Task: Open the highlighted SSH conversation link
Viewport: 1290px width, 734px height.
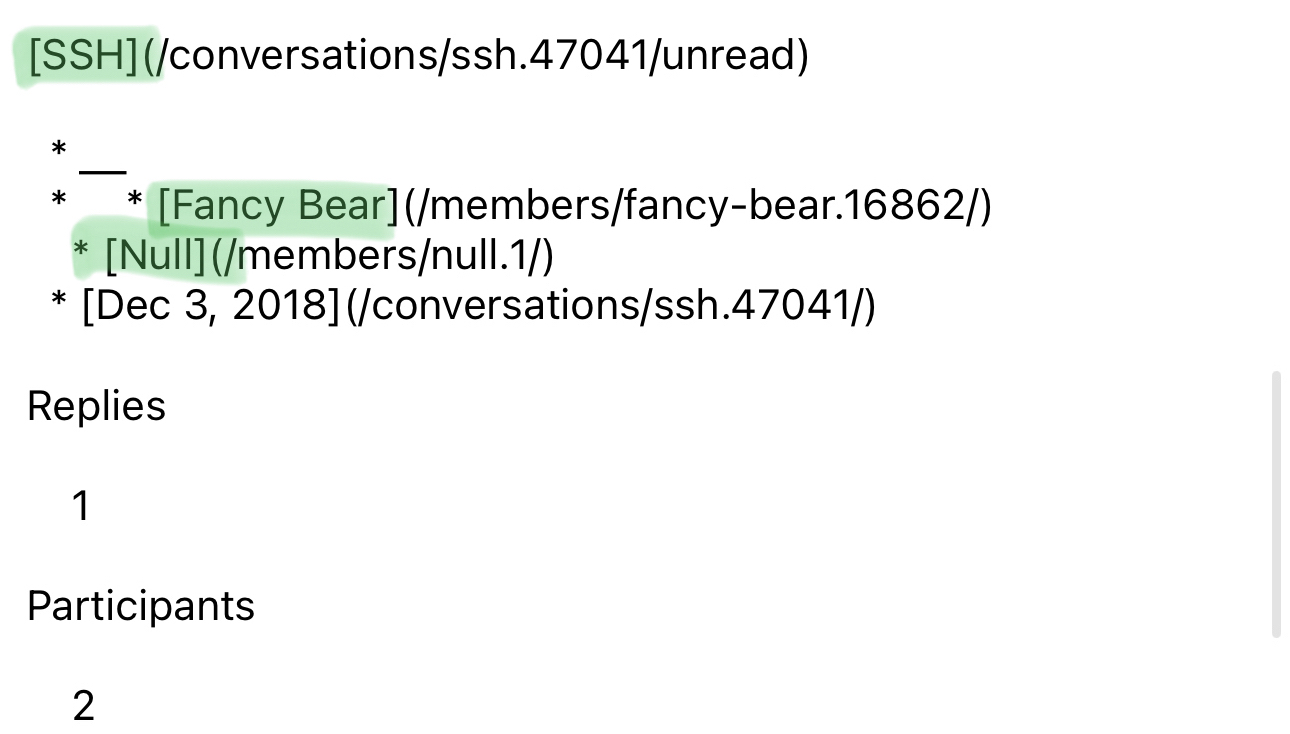Action: click(83, 56)
